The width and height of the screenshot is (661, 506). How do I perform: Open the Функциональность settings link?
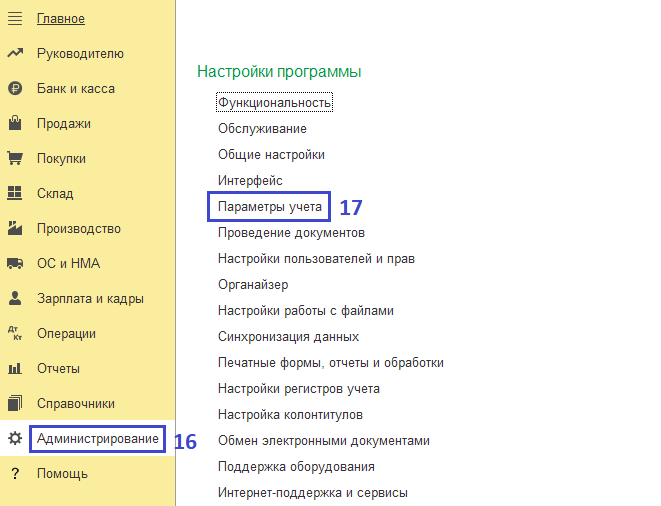point(274,103)
